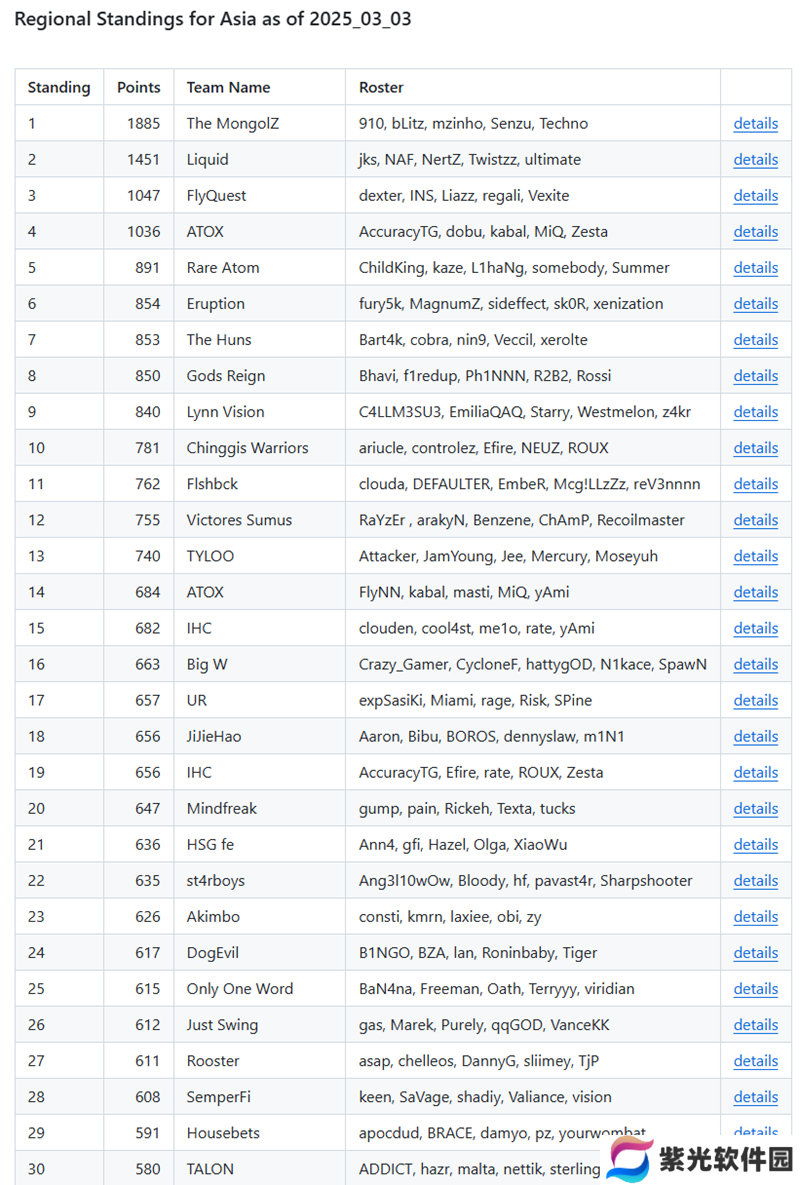Click the details link for Big W
800x1185 pixels.
pyautogui.click(x=755, y=664)
